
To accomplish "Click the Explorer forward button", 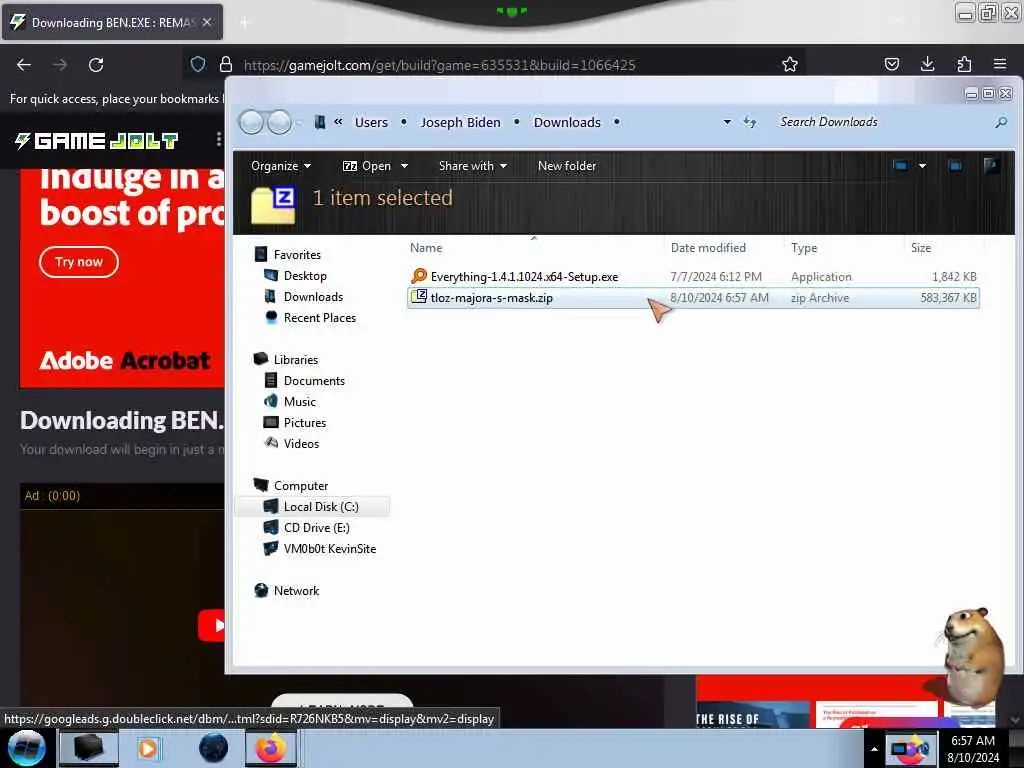I will [x=280, y=122].
